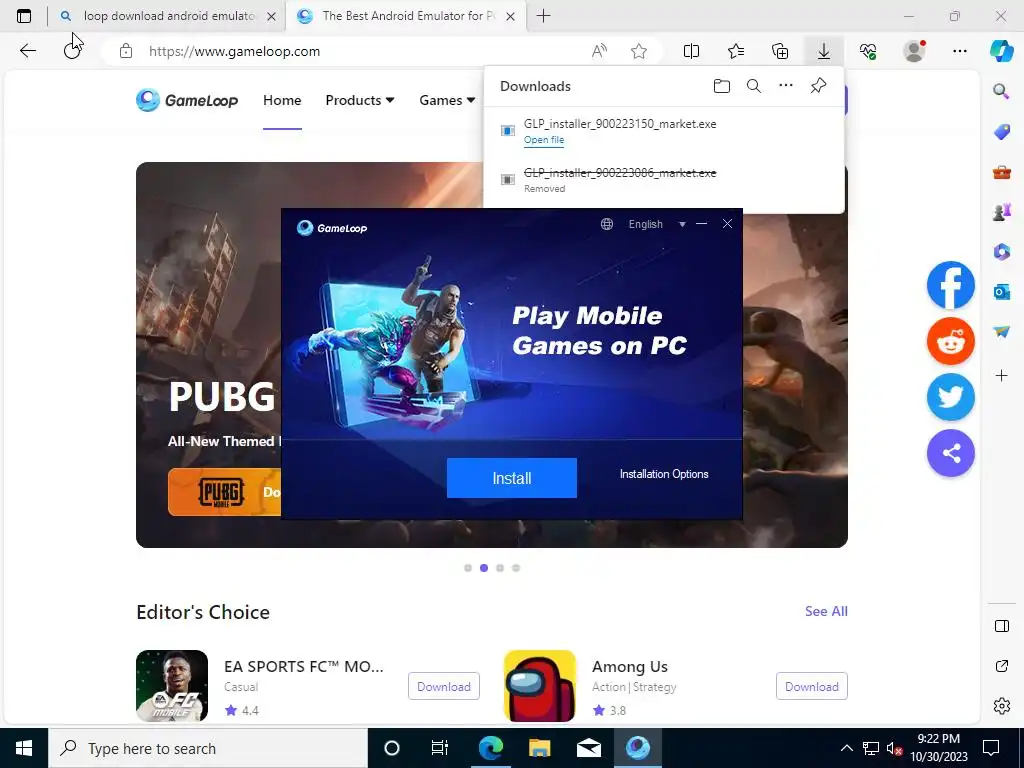Screen dimensions: 1024x768
Task: Click GameLoop logo on website
Action: [187, 100]
